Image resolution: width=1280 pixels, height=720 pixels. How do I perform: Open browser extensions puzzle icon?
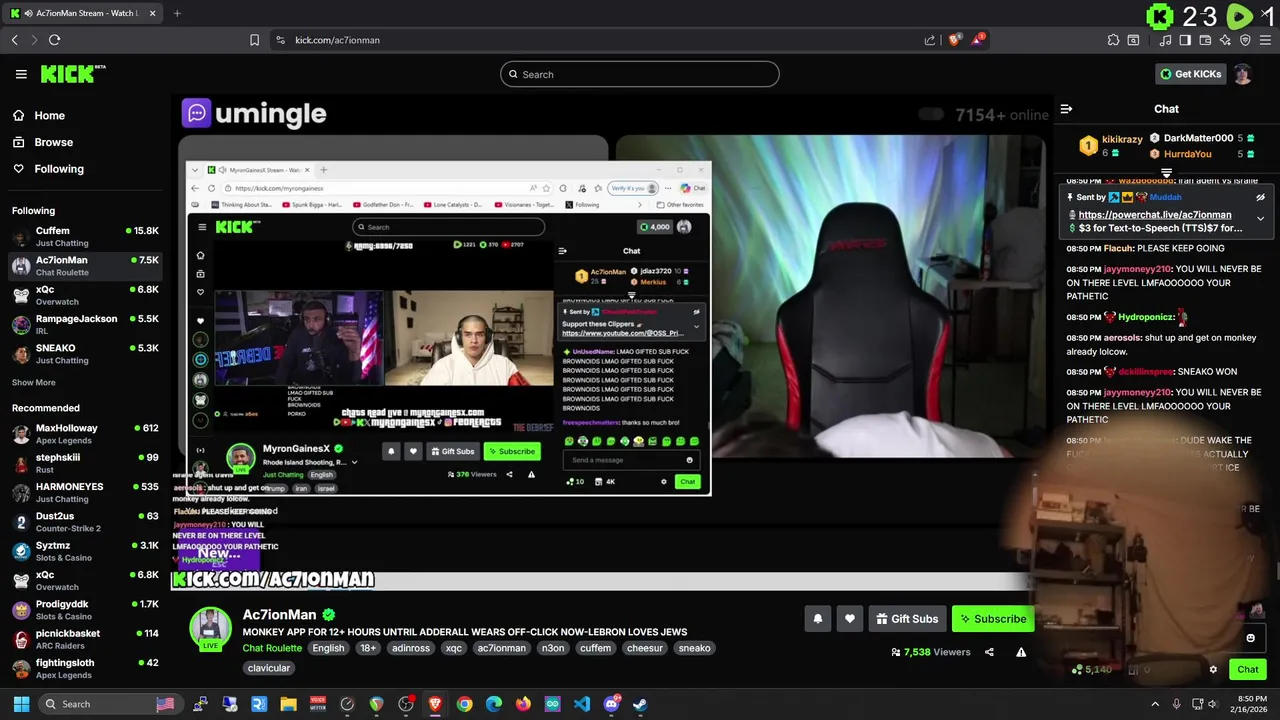click(1113, 40)
